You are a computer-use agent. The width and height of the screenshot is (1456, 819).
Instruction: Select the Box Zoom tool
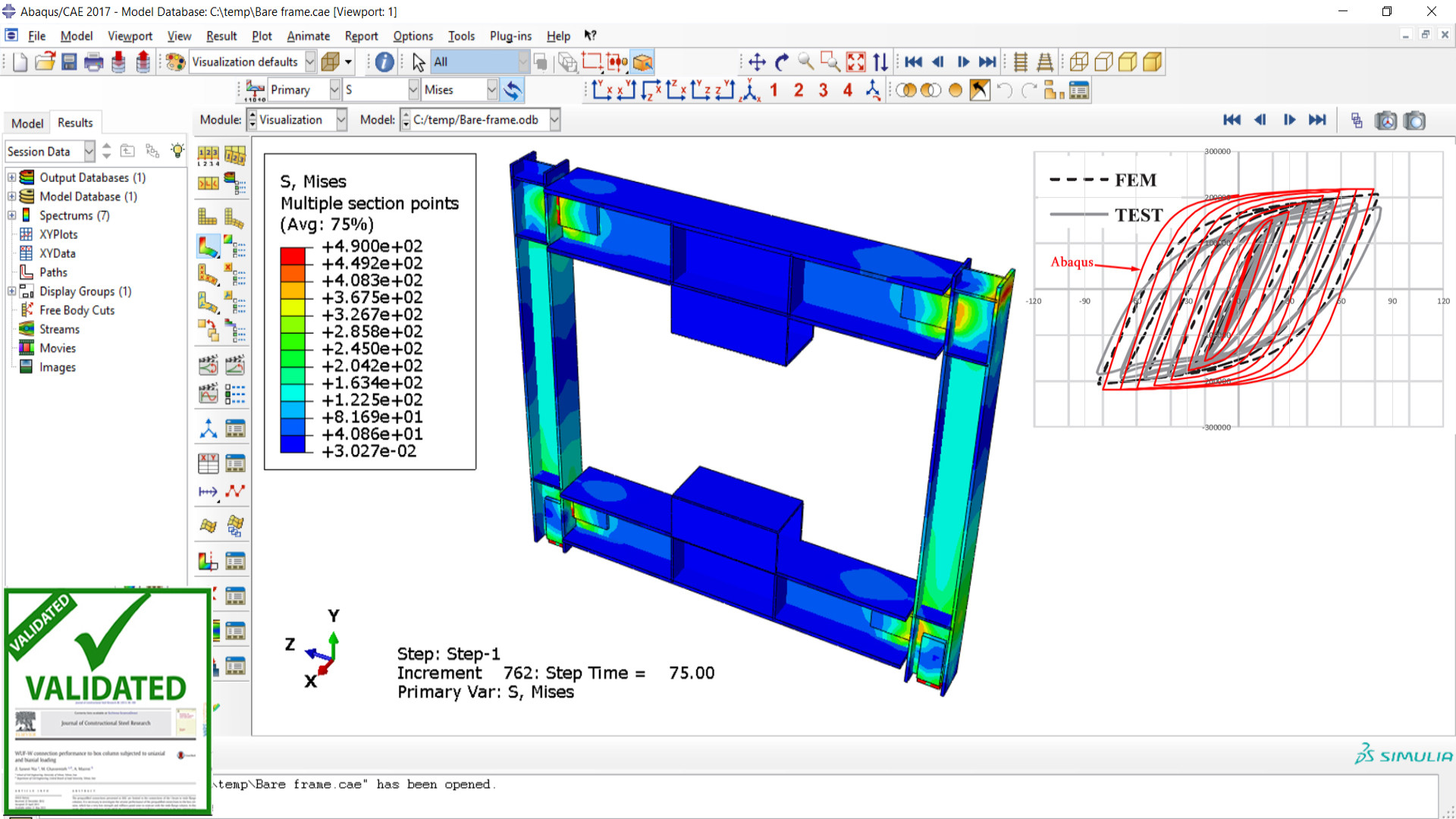coord(830,62)
